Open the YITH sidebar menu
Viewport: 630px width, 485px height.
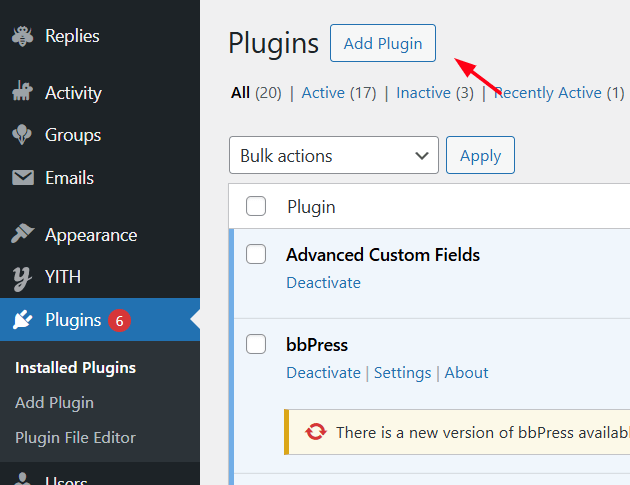100,277
